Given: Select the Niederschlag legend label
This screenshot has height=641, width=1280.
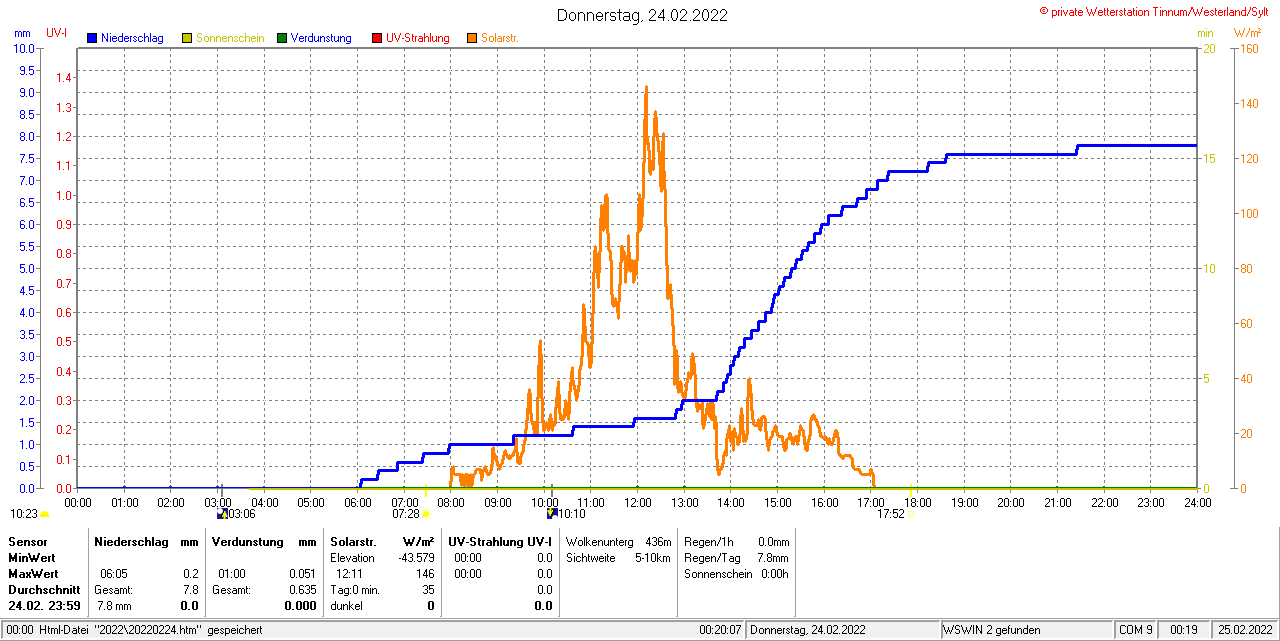Looking at the screenshot, I should (132, 38).
